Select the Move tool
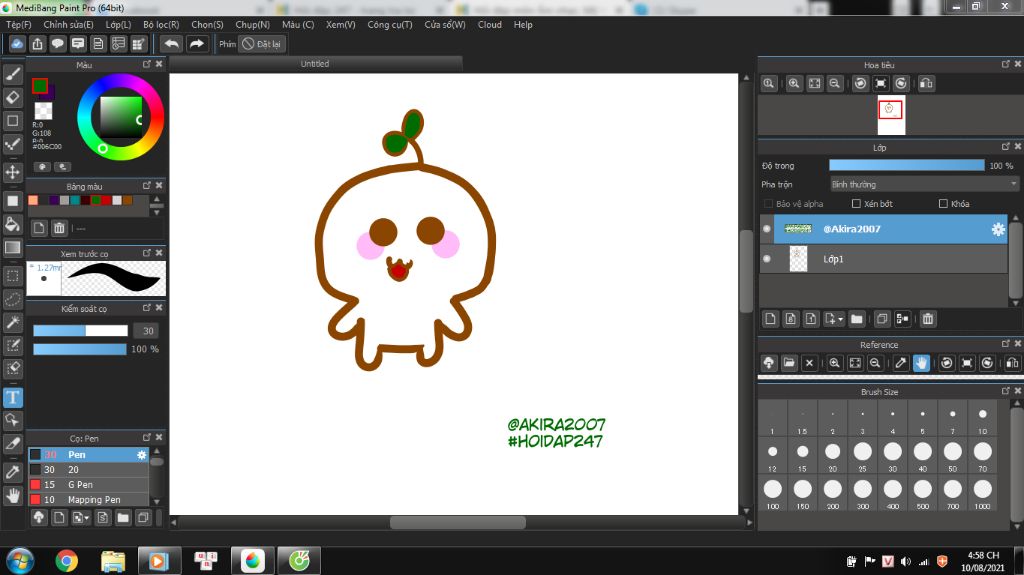The image size is (1024, 575). click(13, 172)
